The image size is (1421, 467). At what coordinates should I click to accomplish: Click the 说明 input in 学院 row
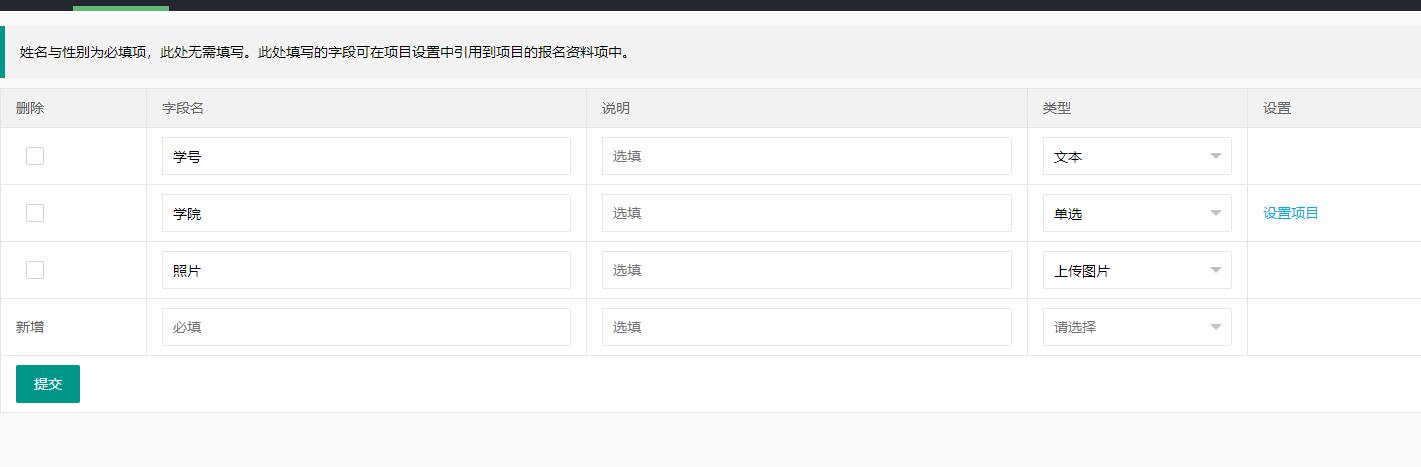[x=807, y=213]
